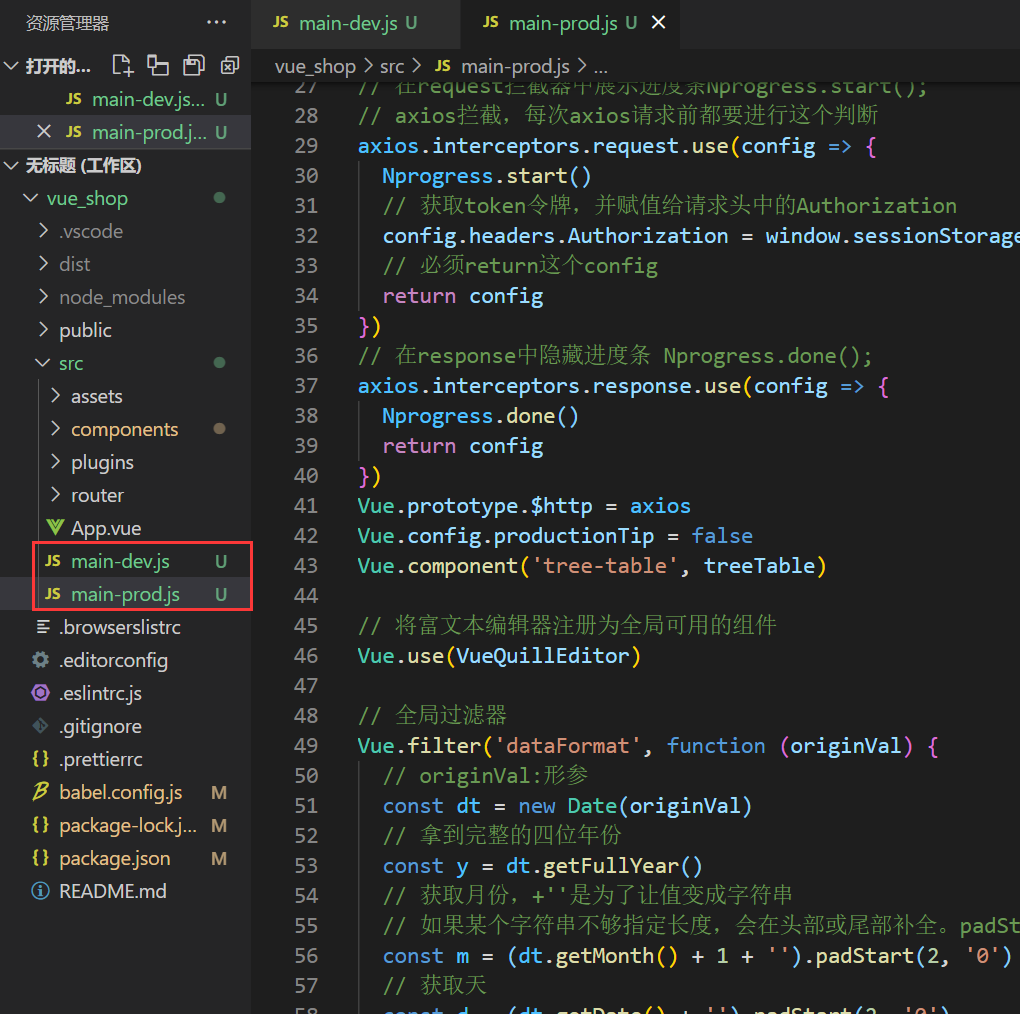Click the Close All Editors icon
The height and width of the screenshot is (1014, 1020).
pos(230,66)
